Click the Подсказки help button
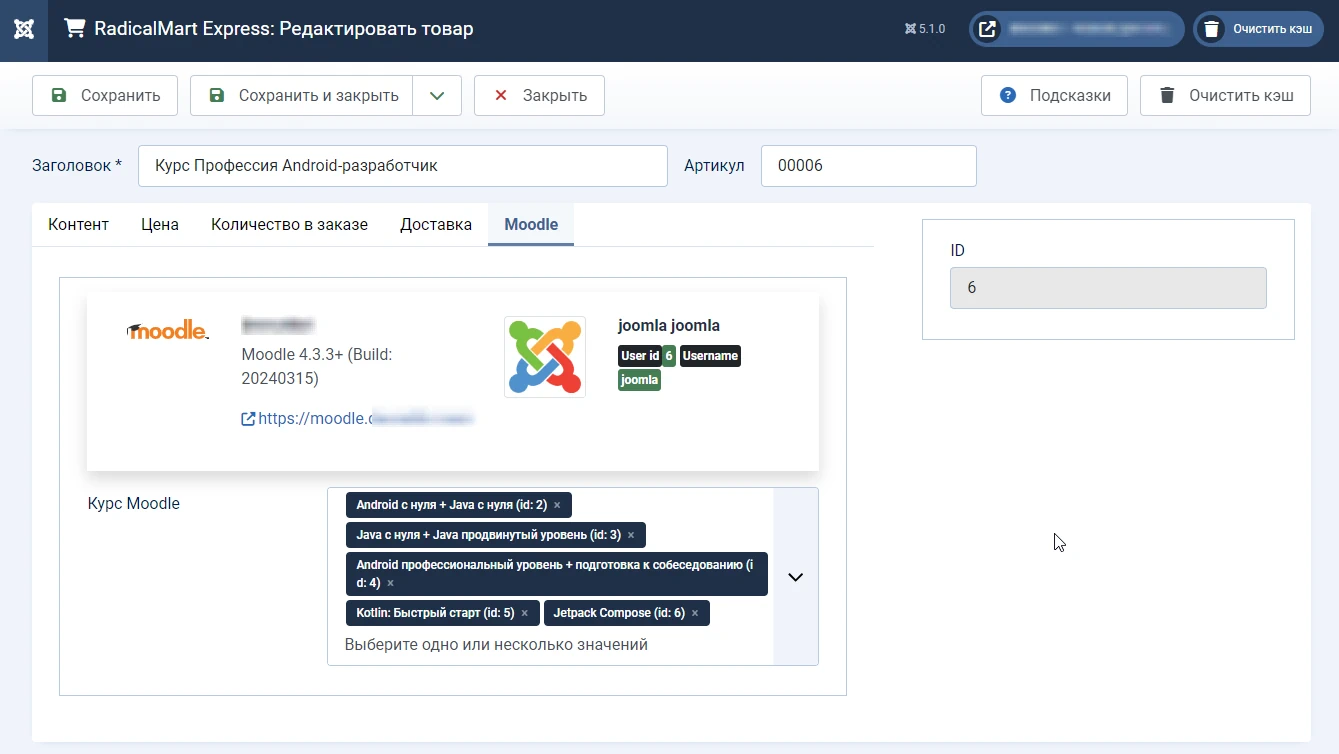Viewport: 1339px width, 754px height. click(x=1054, y=96)
